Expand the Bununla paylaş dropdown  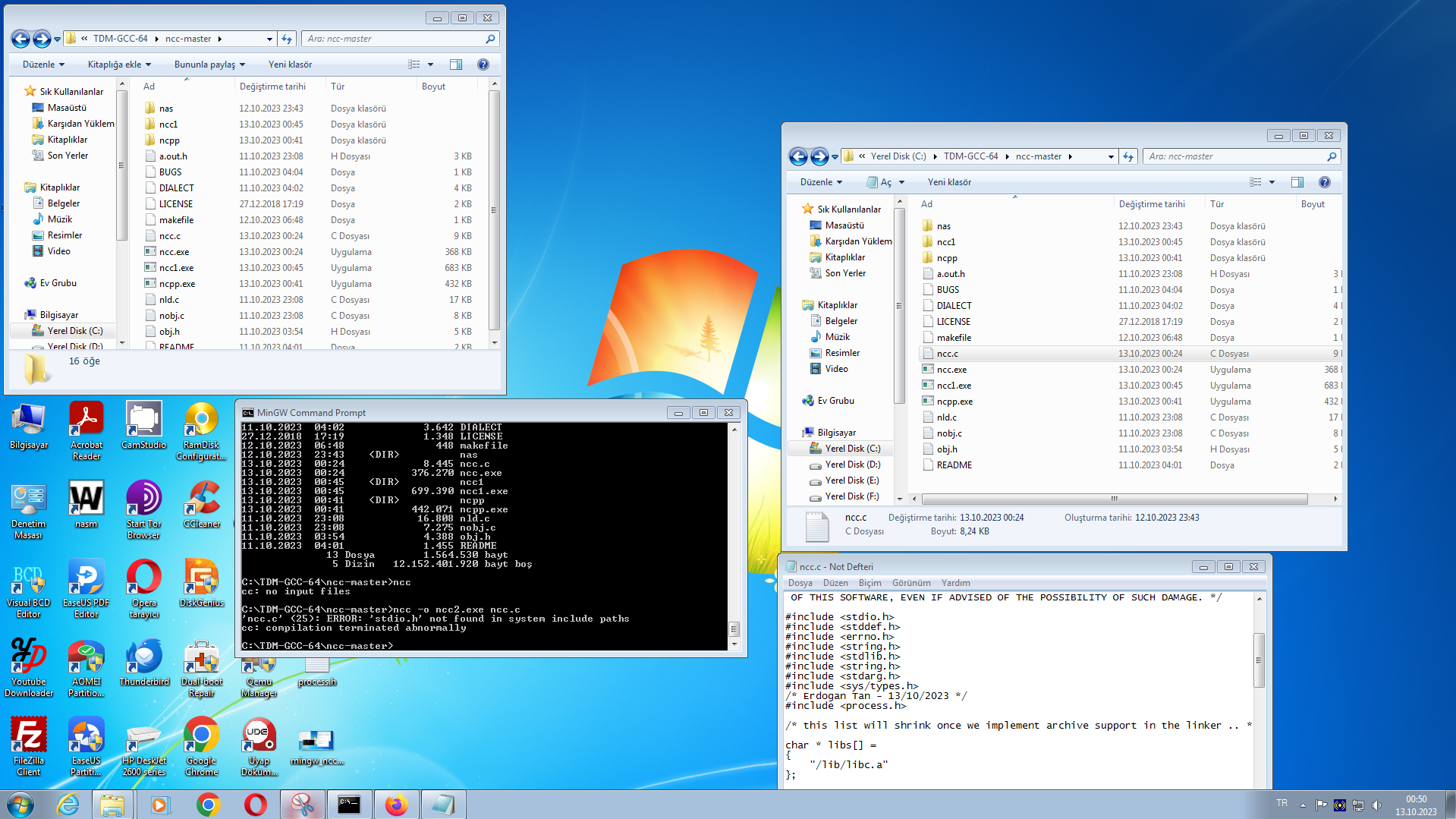pyautogui.click(x=209, y=65)
